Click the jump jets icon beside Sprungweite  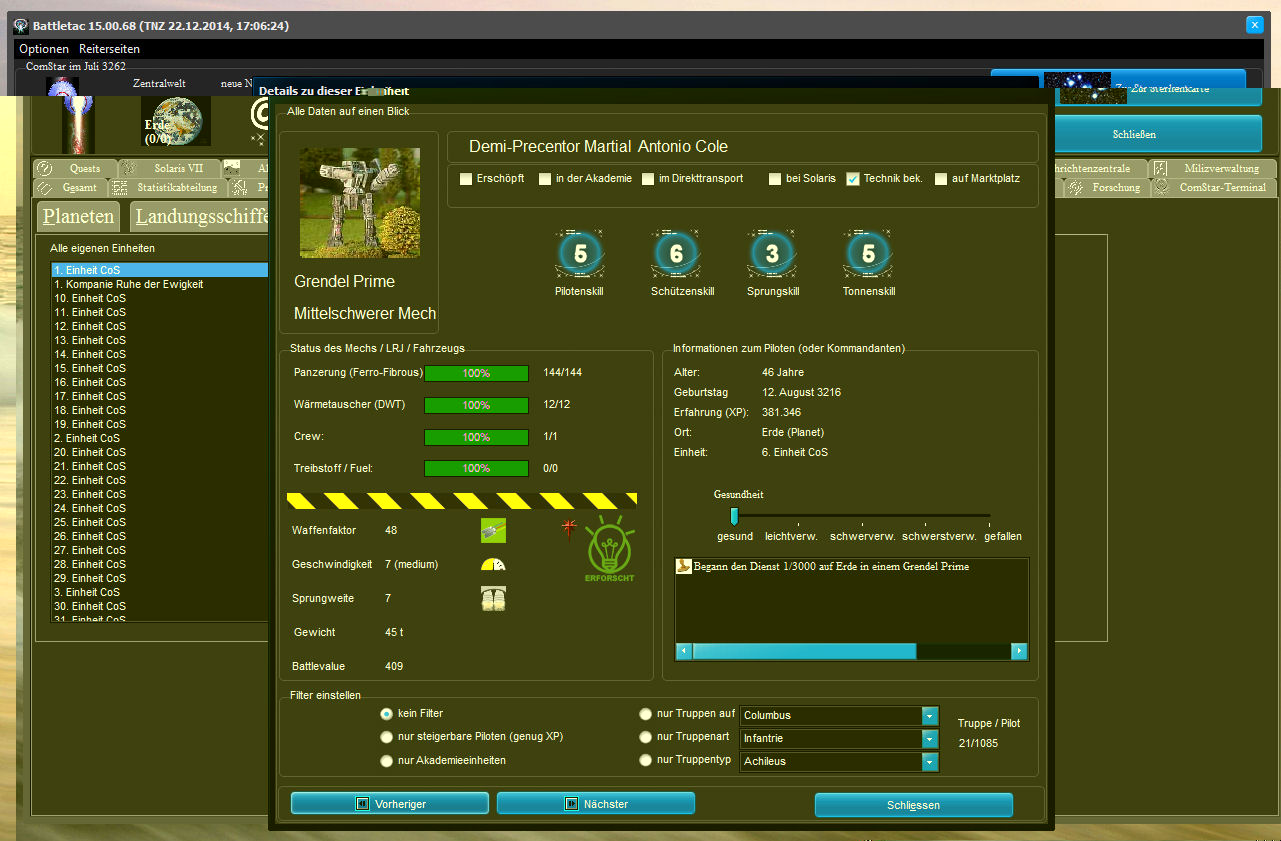pyautogui.click(x=493, y=598)
